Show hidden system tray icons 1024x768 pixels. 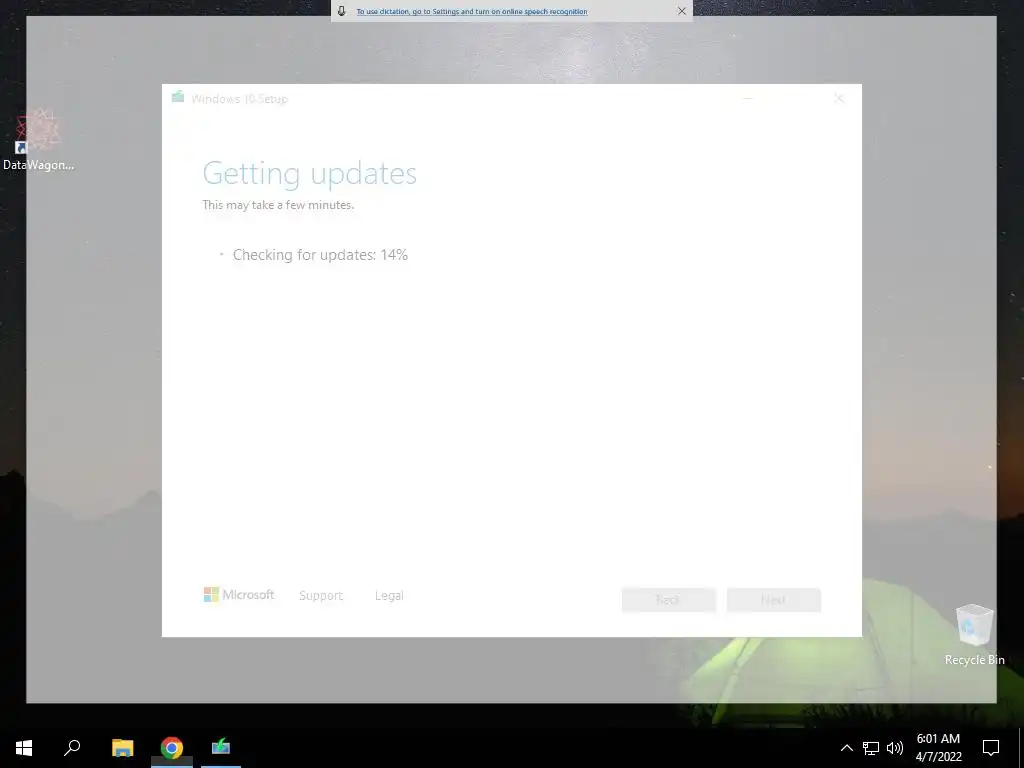[x=846, y=748]
